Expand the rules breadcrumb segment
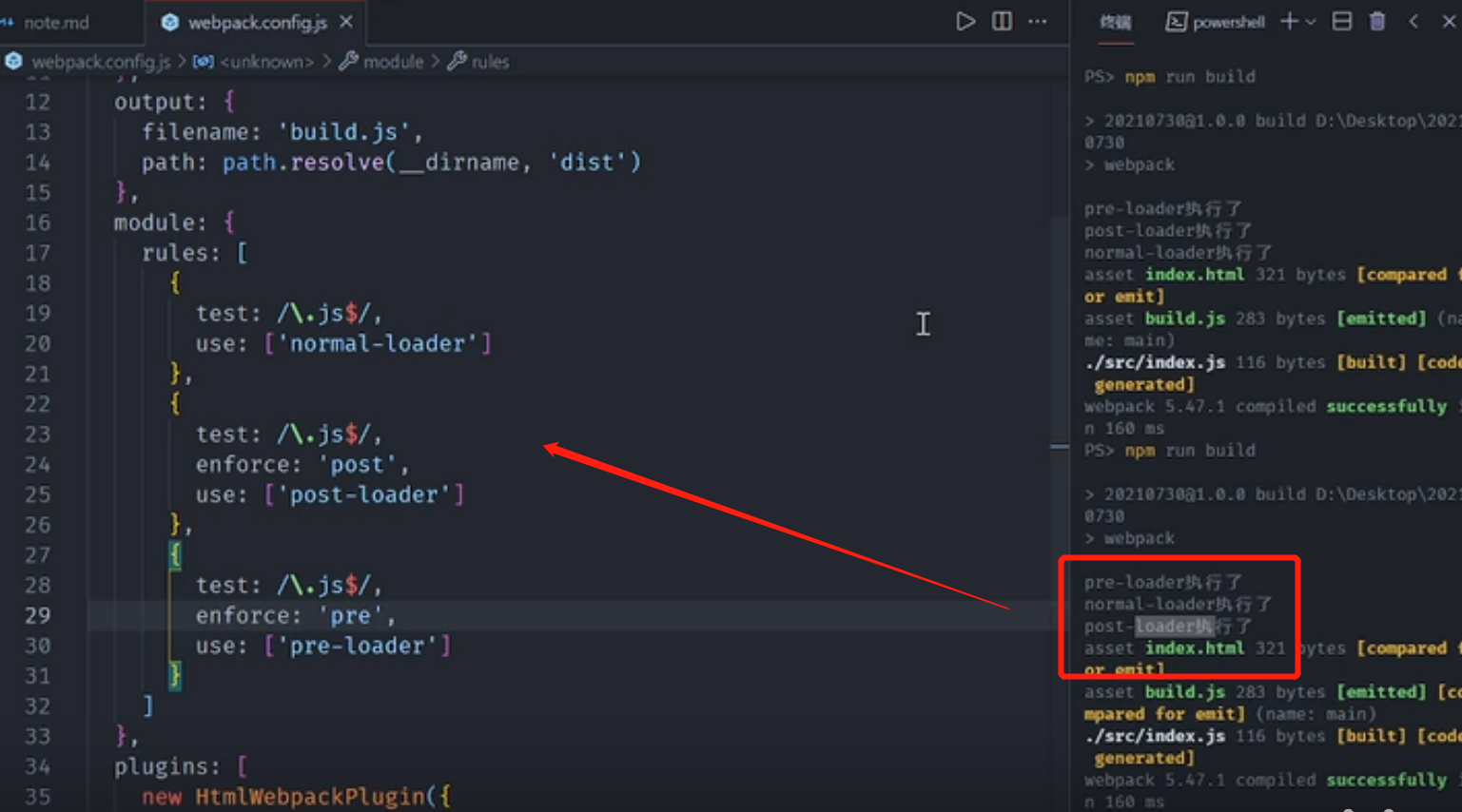 (x=490, y=62)
